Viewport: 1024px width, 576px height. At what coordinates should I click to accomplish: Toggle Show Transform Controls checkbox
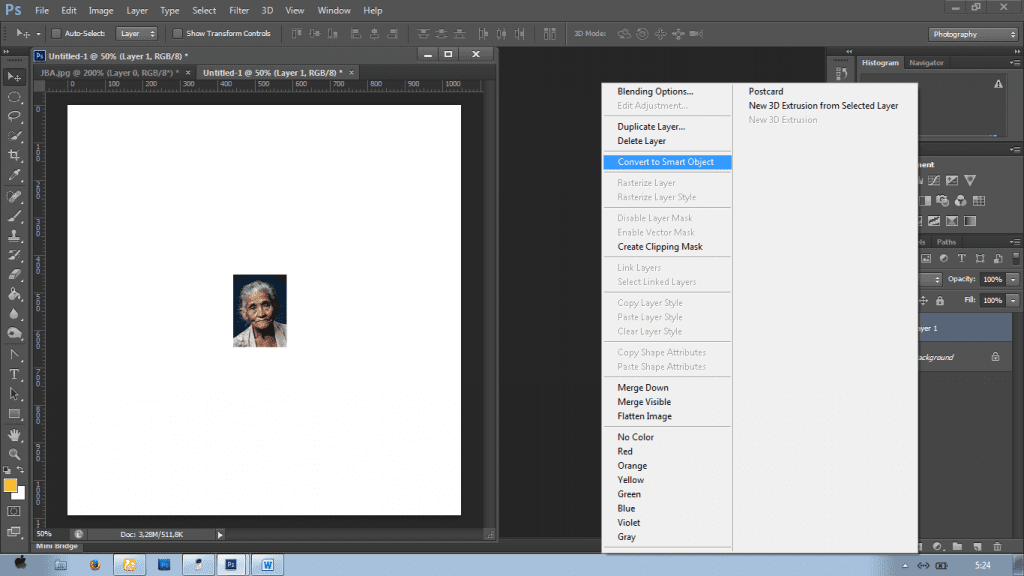(x=177, y=34)
